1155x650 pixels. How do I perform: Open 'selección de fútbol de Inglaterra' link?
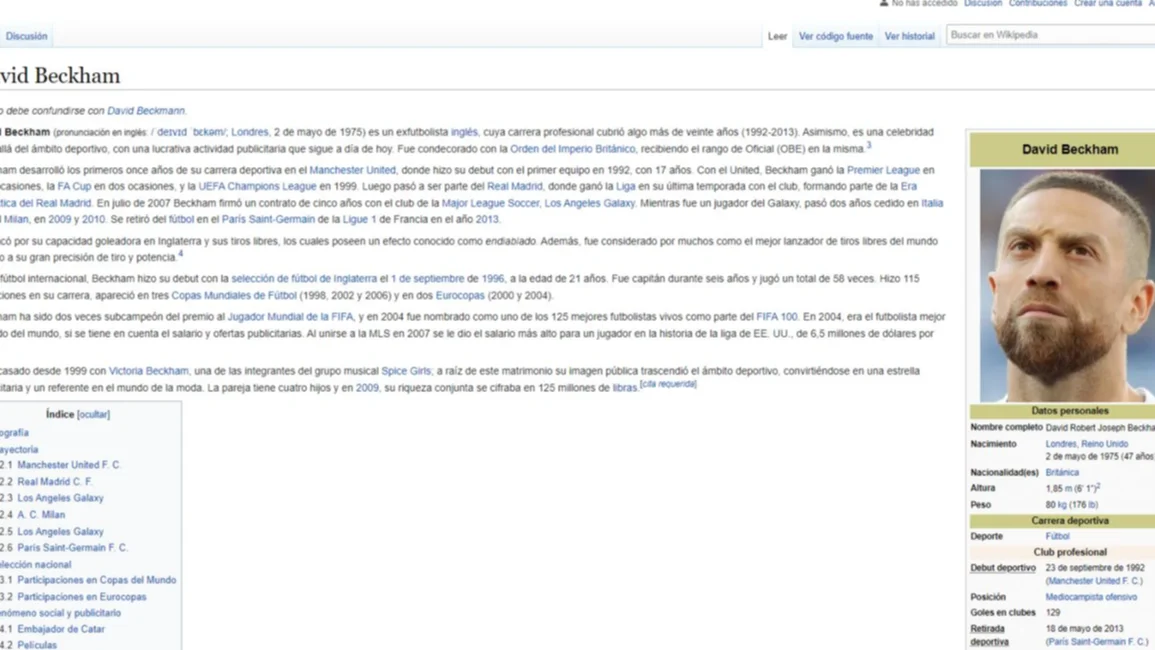(303, 279)
